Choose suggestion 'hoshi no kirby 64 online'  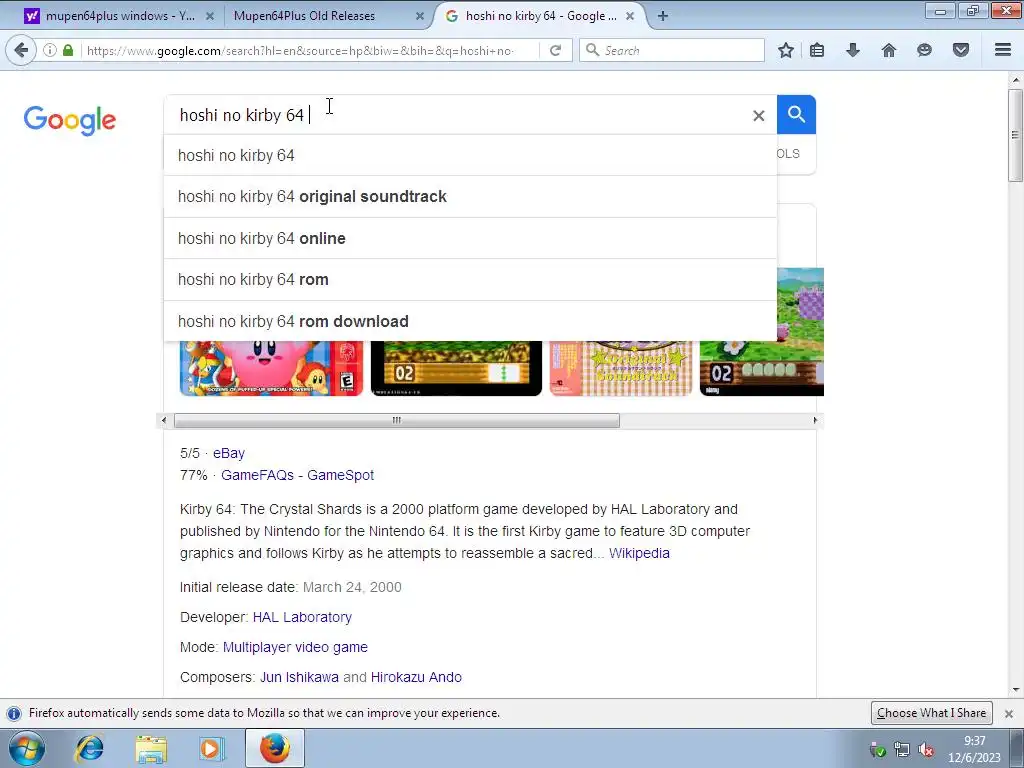click(x=470, y=238)
